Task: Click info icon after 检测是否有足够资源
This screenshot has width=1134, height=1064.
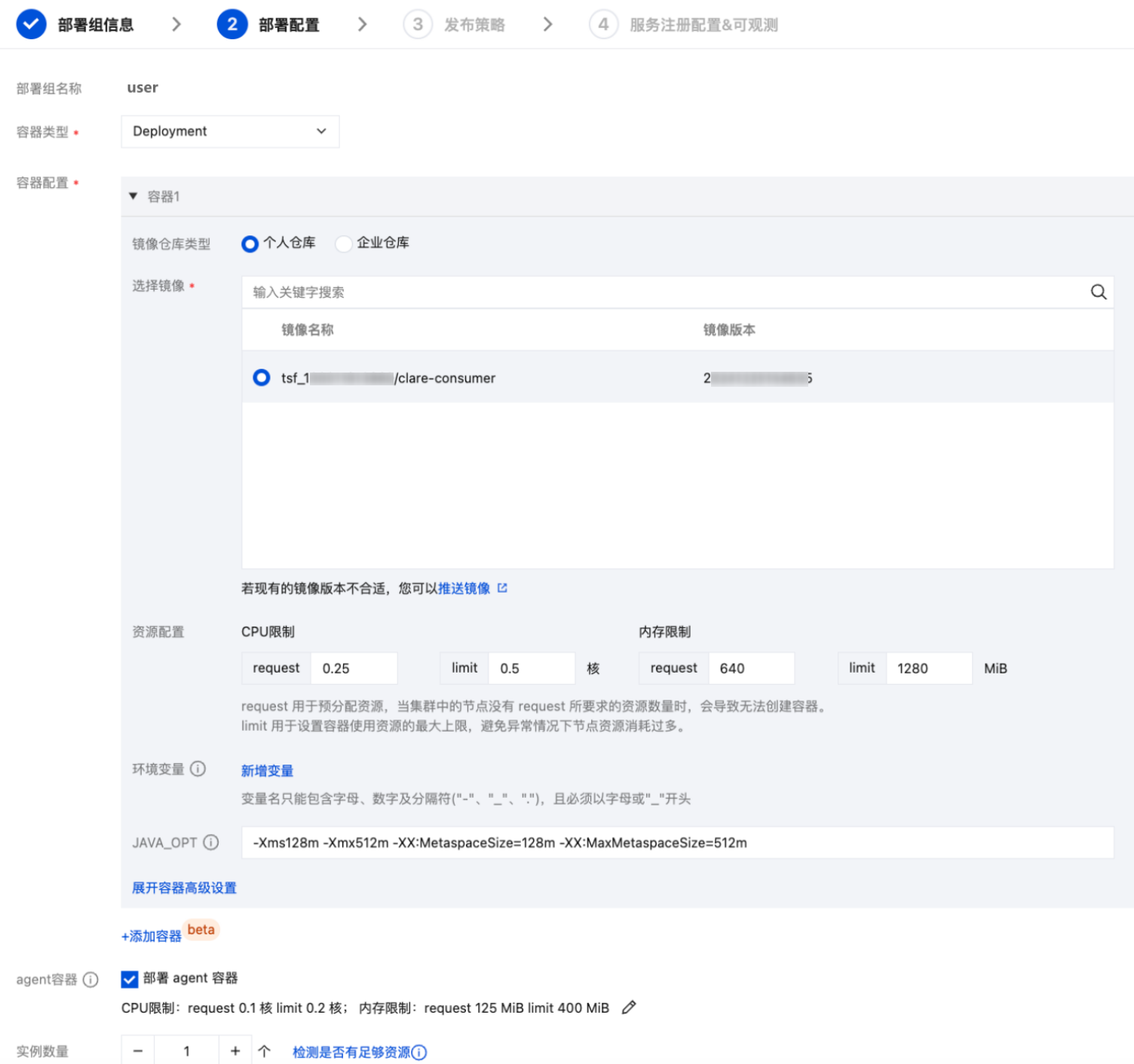Action: click(x=419, y=1052)
